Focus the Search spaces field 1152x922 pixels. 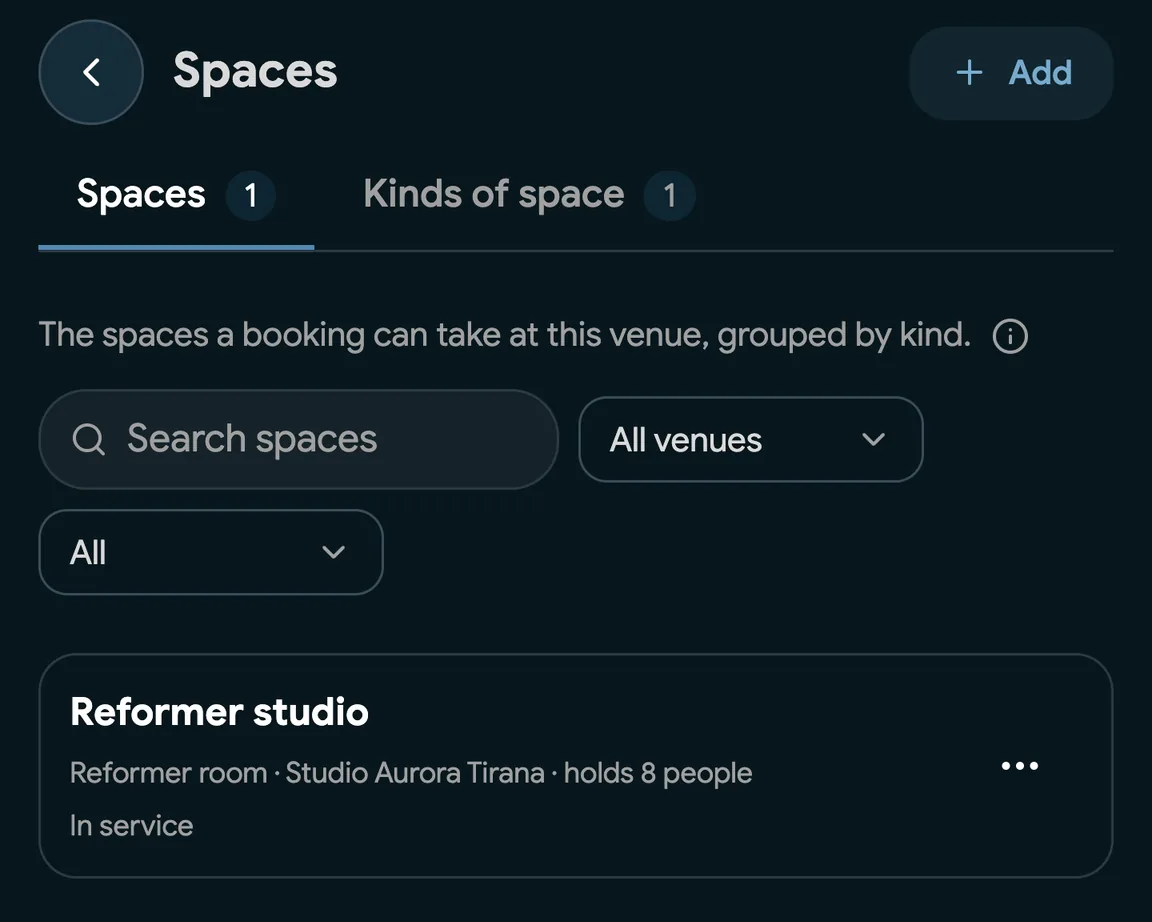click(x=298, y=439)
